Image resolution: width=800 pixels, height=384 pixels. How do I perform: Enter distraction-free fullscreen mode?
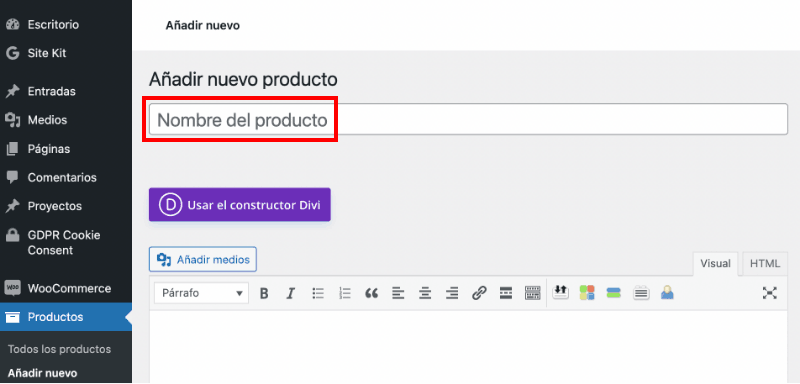click(x=769, y=293)
